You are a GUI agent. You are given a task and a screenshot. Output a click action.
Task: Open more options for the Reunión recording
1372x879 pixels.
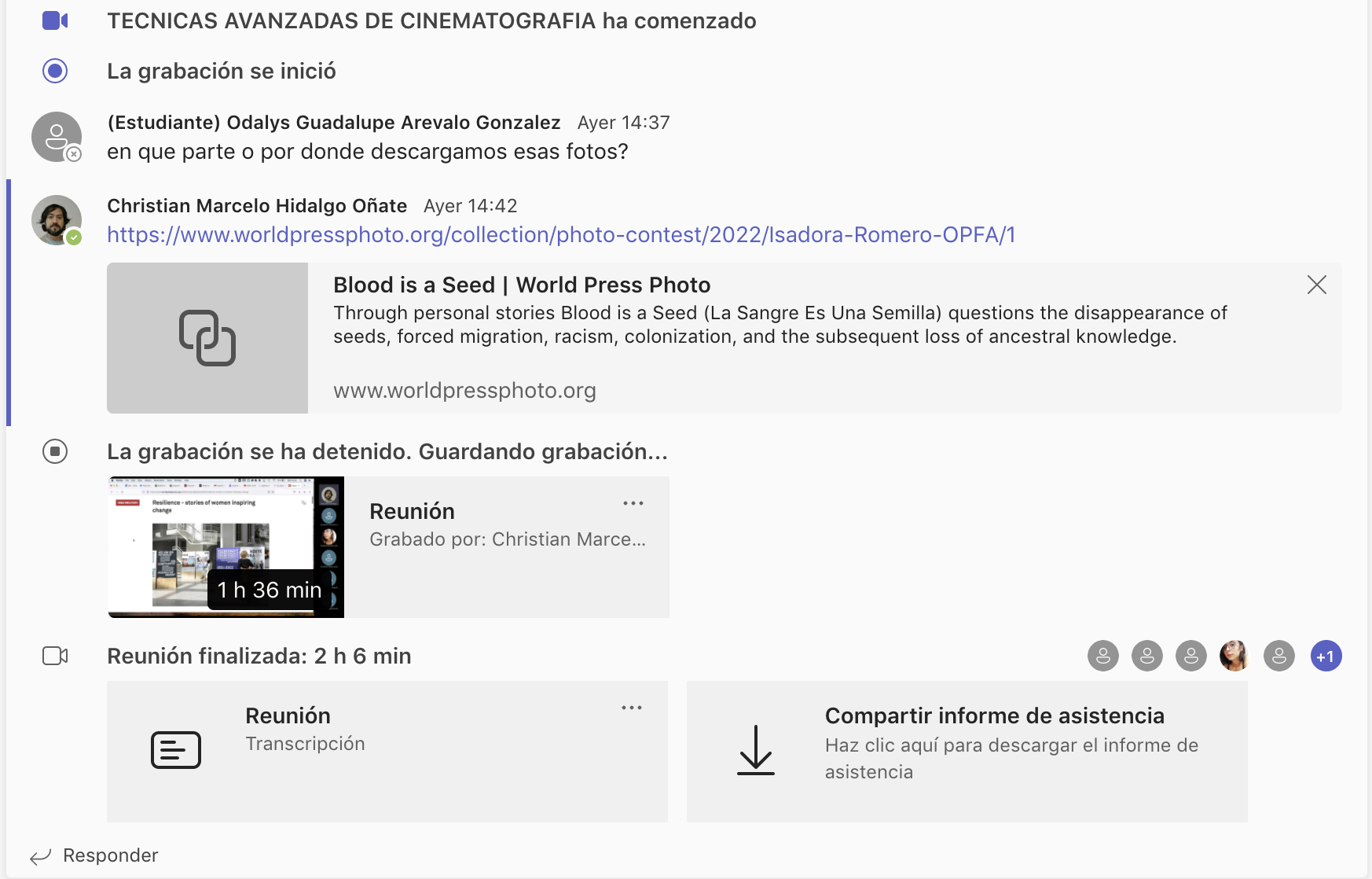(633, 503)
